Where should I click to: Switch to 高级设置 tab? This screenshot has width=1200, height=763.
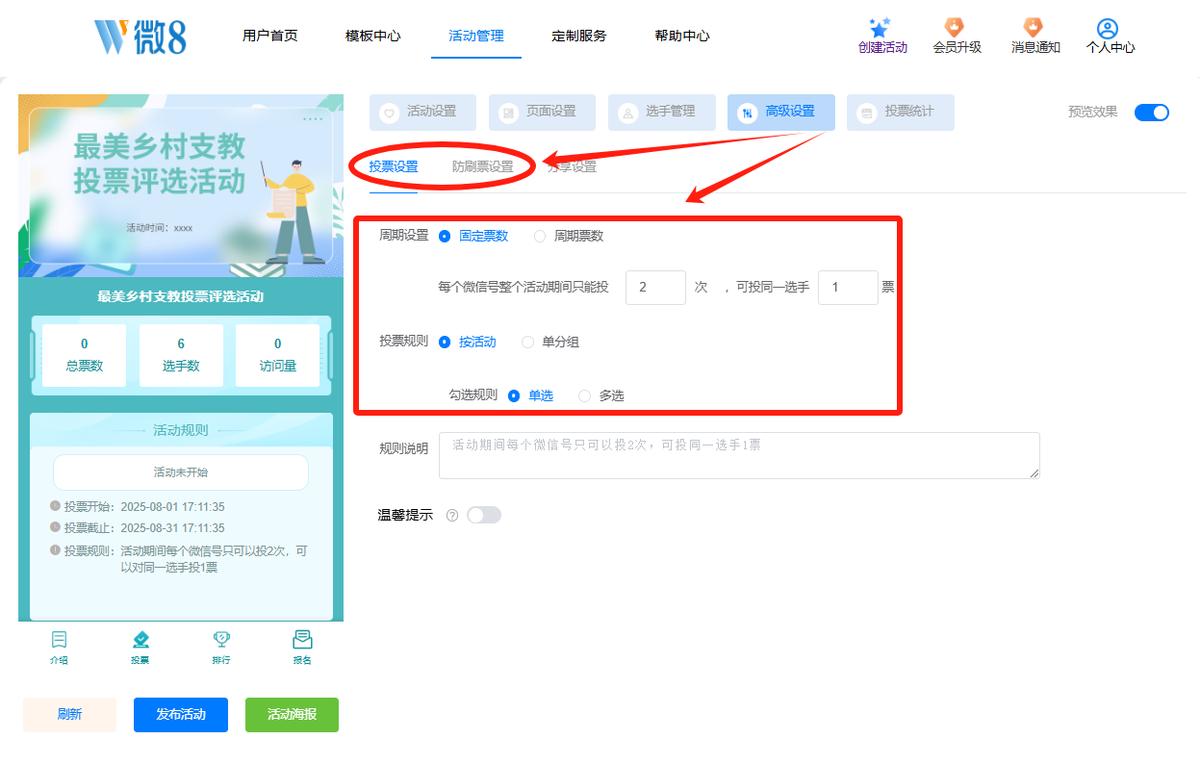tap(781, 112)
